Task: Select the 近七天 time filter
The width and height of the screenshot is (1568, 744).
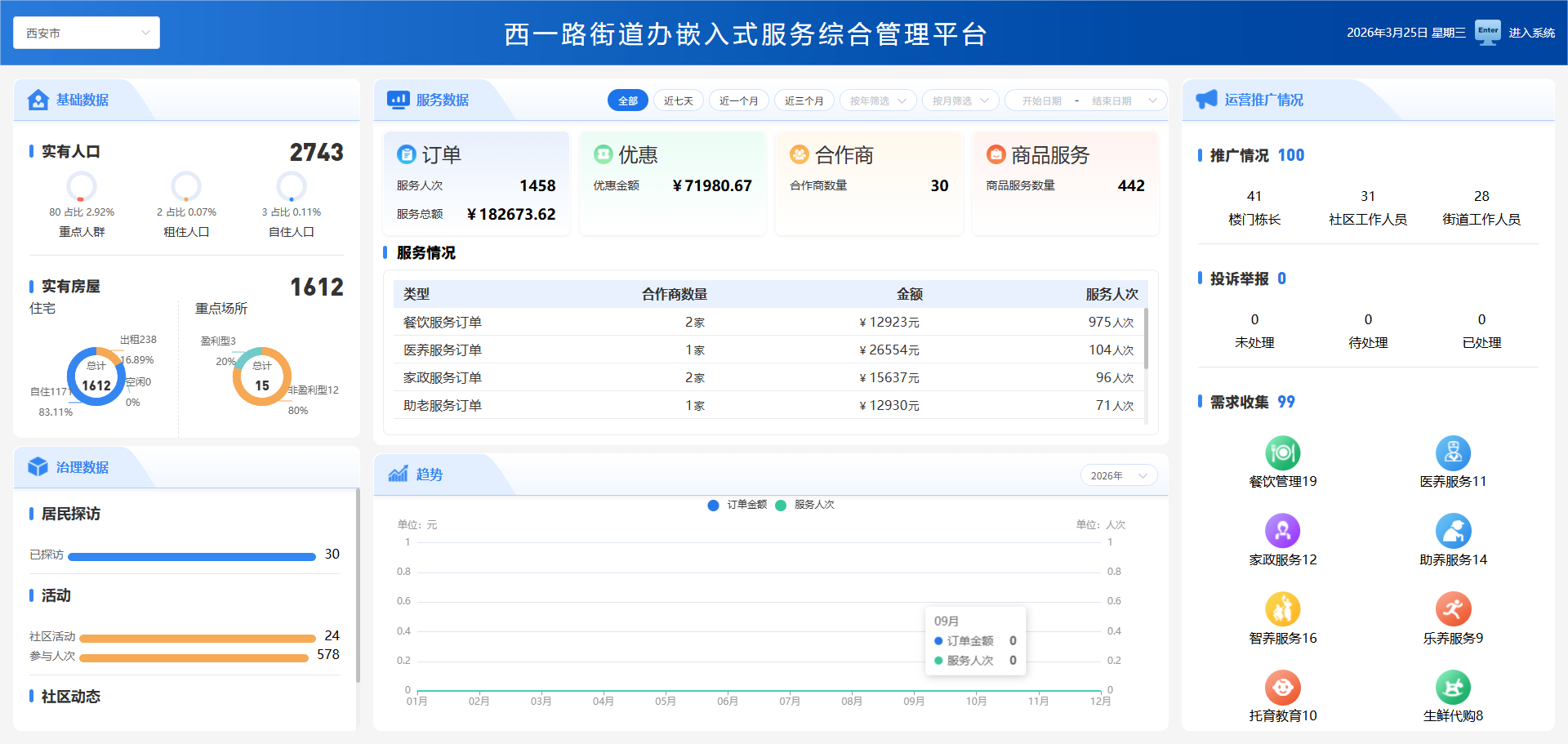Action: (678, 100)
